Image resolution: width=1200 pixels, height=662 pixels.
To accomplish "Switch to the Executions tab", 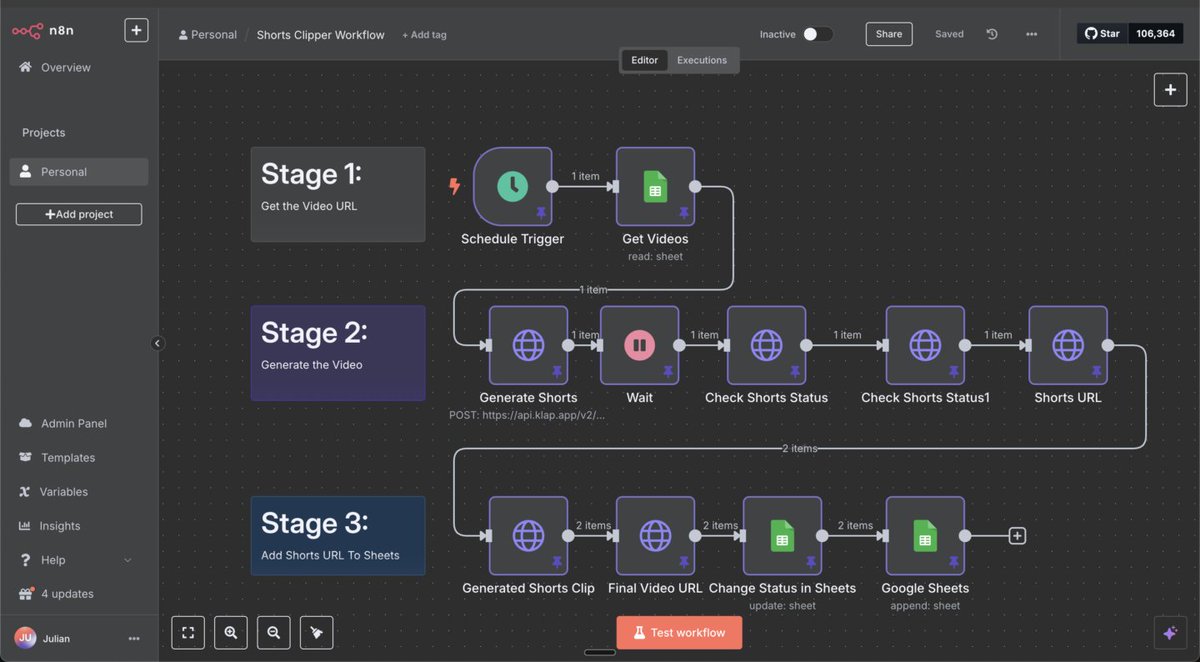I will click(x=702, y=60).
